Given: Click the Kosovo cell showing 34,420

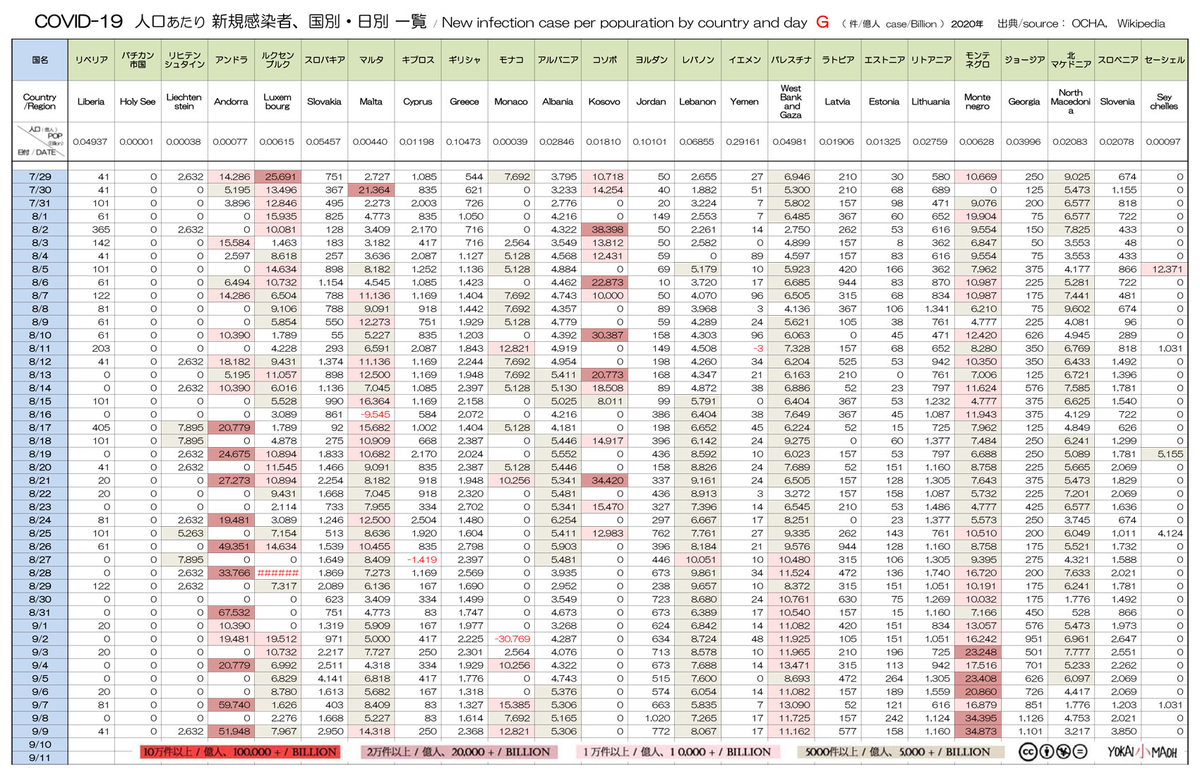Looking at the screenshot, I should tap(605, 479).
